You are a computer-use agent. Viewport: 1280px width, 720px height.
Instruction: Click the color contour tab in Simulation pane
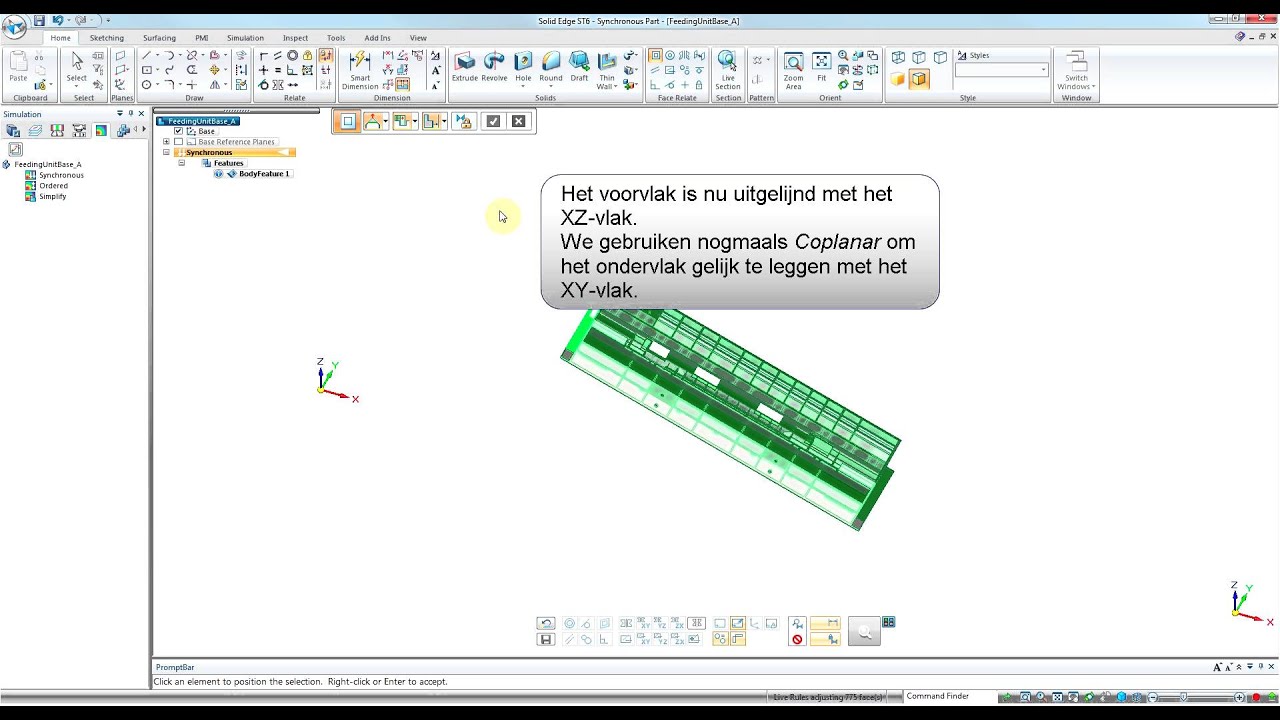(x=101, y=131)
